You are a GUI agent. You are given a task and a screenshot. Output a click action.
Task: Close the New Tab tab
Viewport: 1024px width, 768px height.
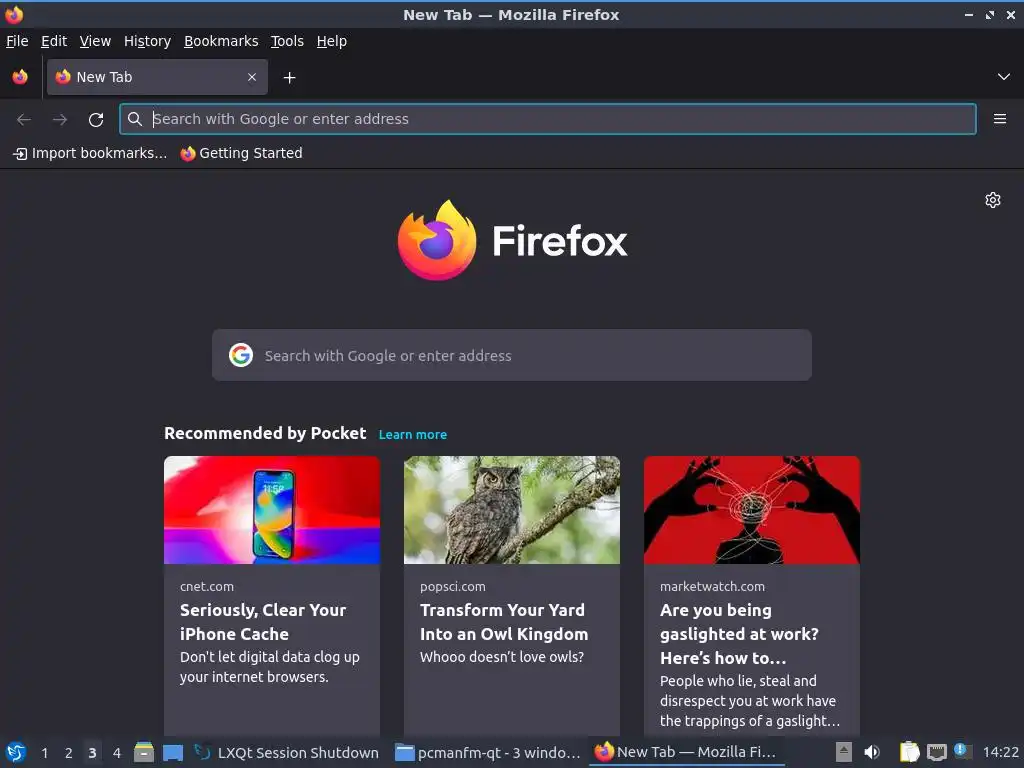(x=252, y=77)
